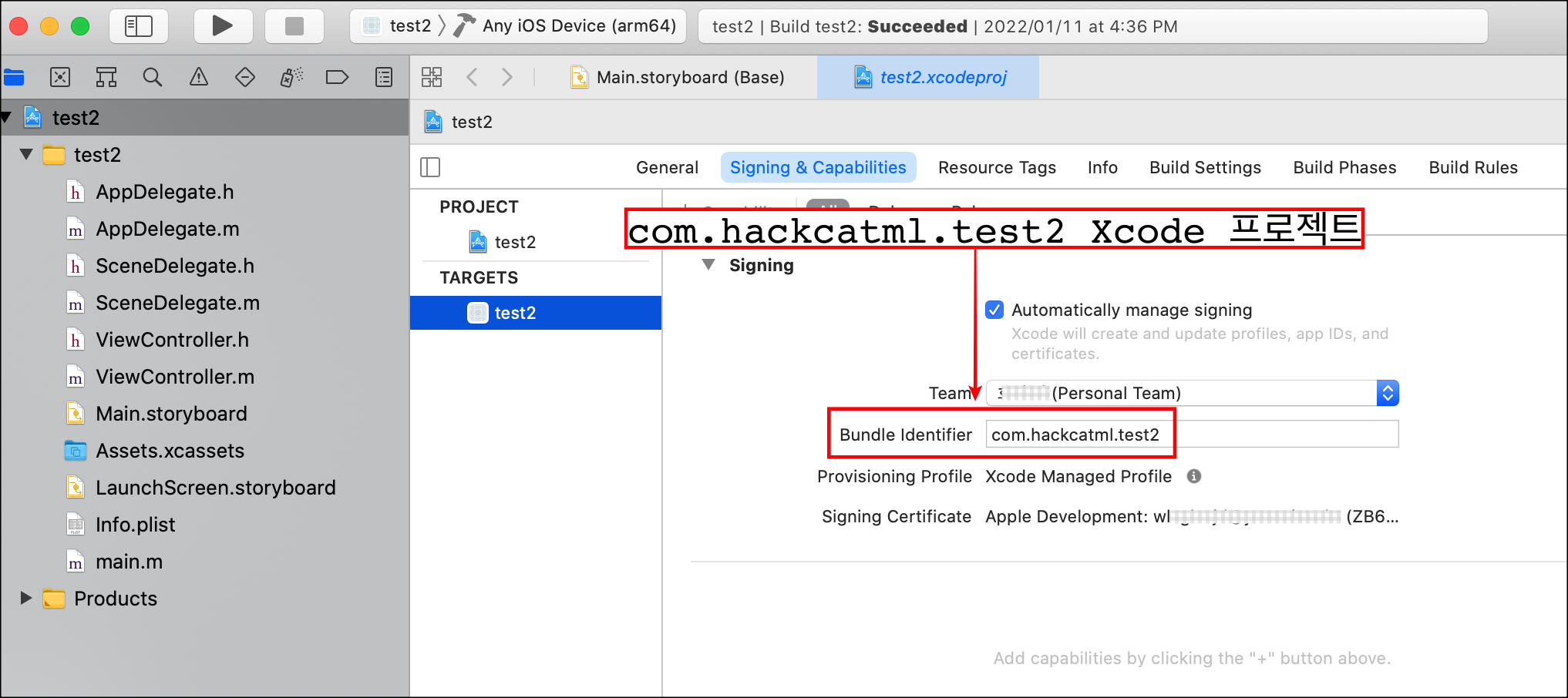Open the Report navigator
1568x698 pixels.
point(384,77)
